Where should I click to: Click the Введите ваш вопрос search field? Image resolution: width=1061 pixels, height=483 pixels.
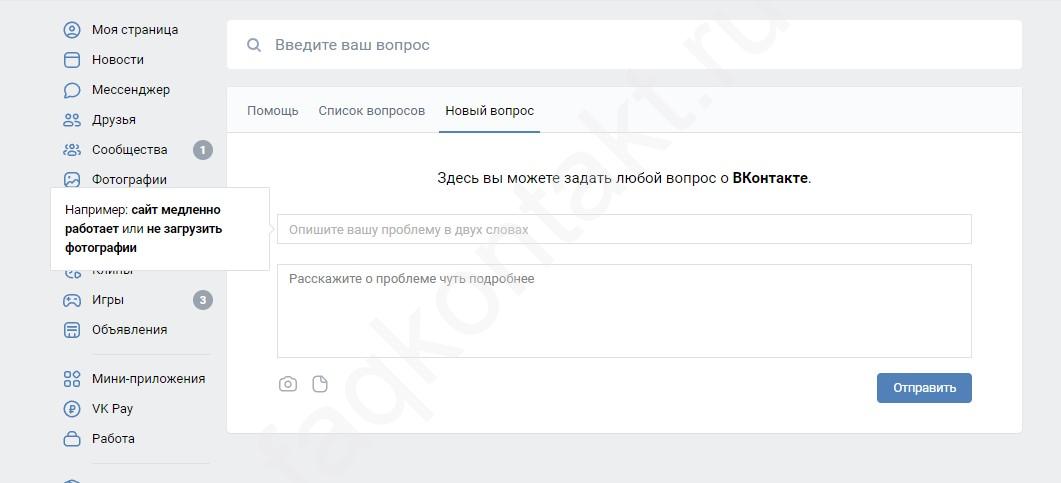point(640,45)
